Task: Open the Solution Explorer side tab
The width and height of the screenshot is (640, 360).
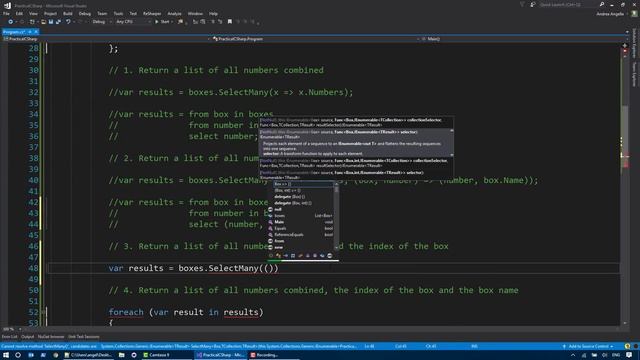Action: tap(634, 44)
